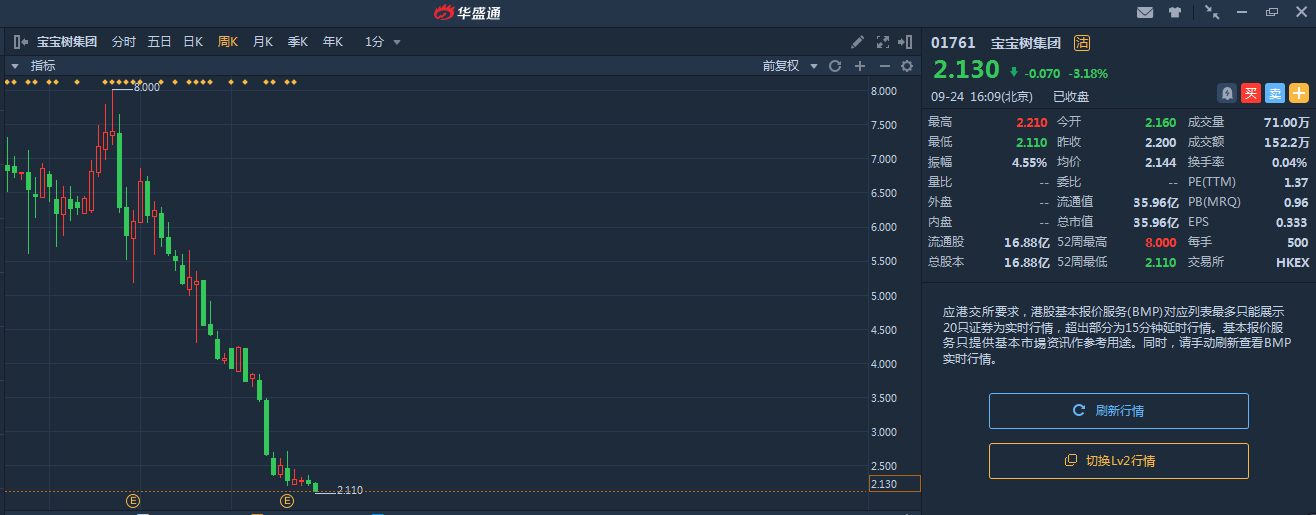
Task: Switch to the 日K daily chart tab
Action: click(193, 42)
